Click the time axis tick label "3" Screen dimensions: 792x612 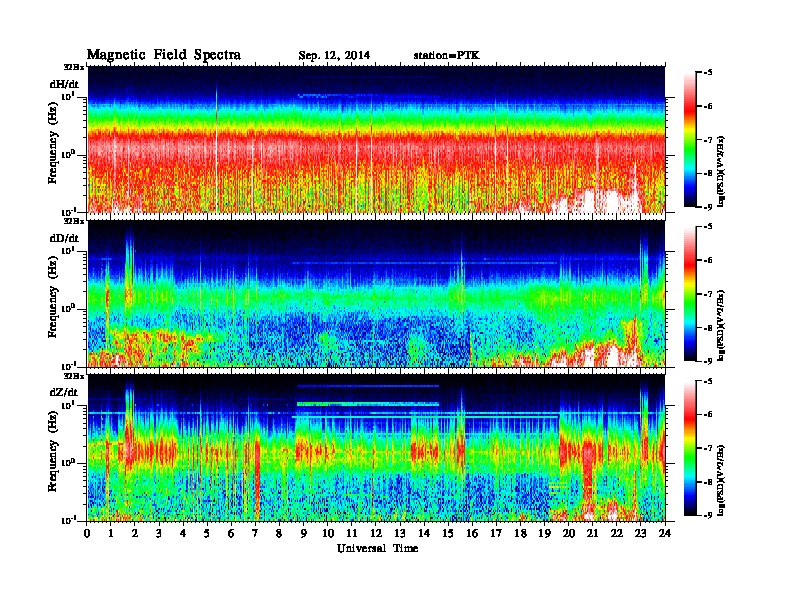click(x=159, y=533)
